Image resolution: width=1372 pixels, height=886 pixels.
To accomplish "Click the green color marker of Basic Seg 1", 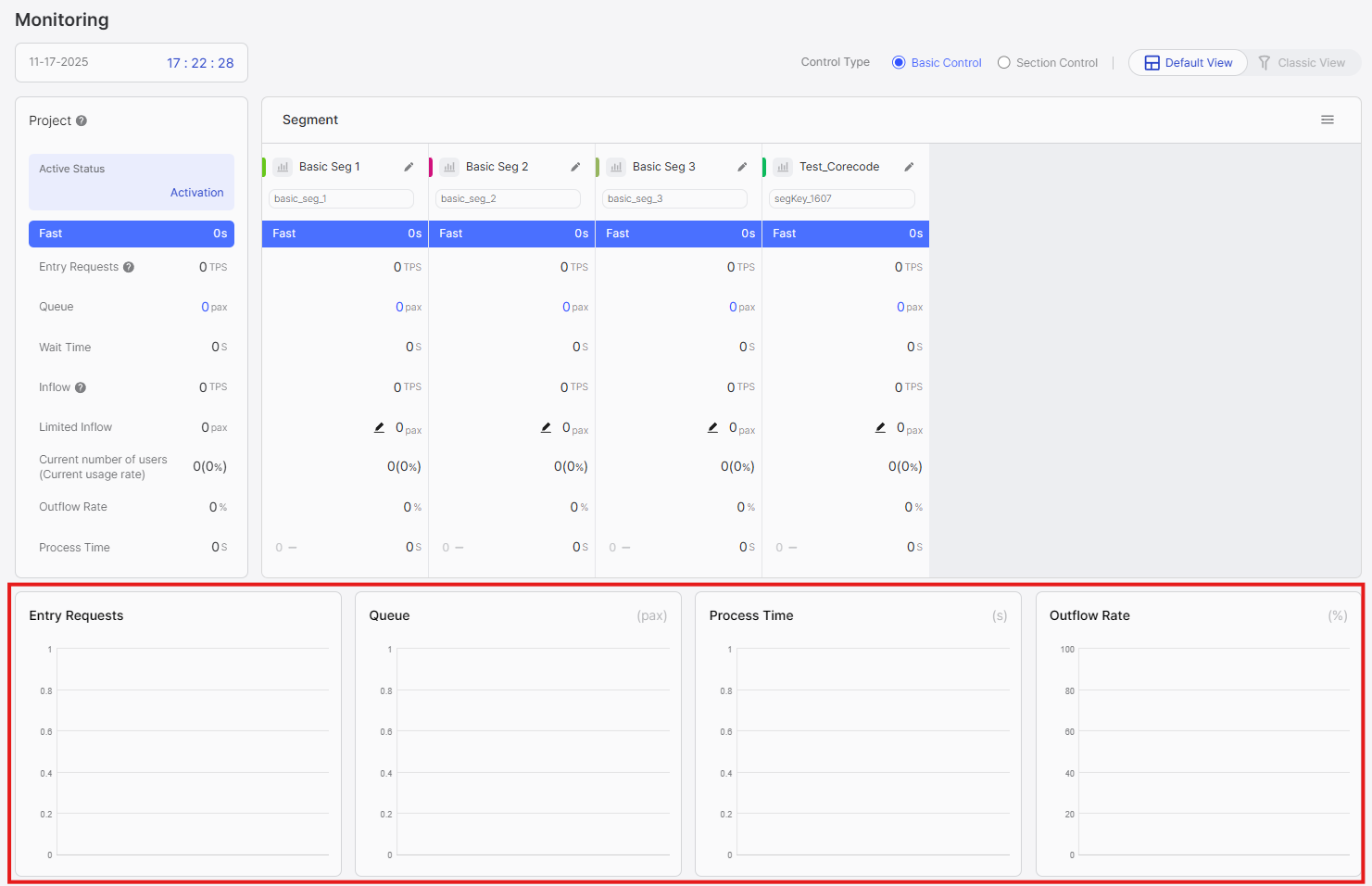I will click(x=264, y=167).
